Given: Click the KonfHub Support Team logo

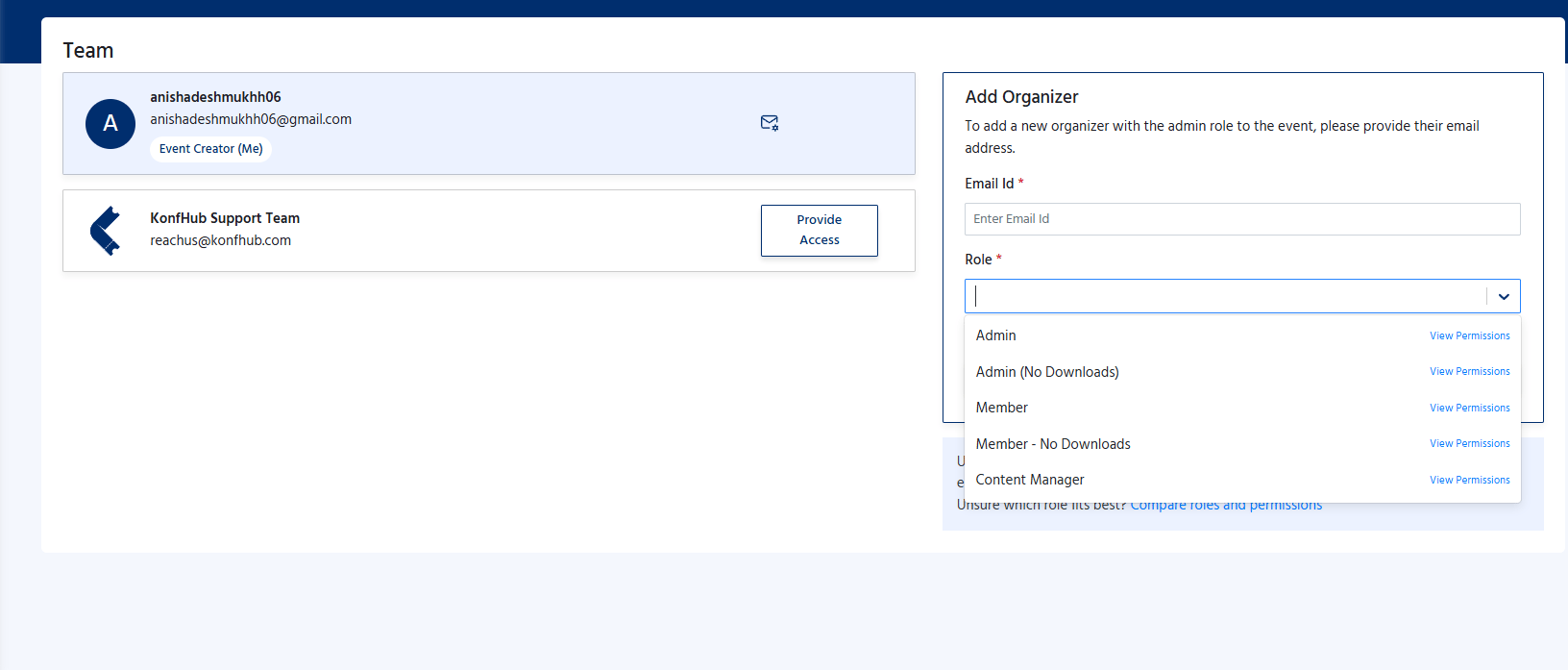Looking at the screenshot, I should point(106,231).
